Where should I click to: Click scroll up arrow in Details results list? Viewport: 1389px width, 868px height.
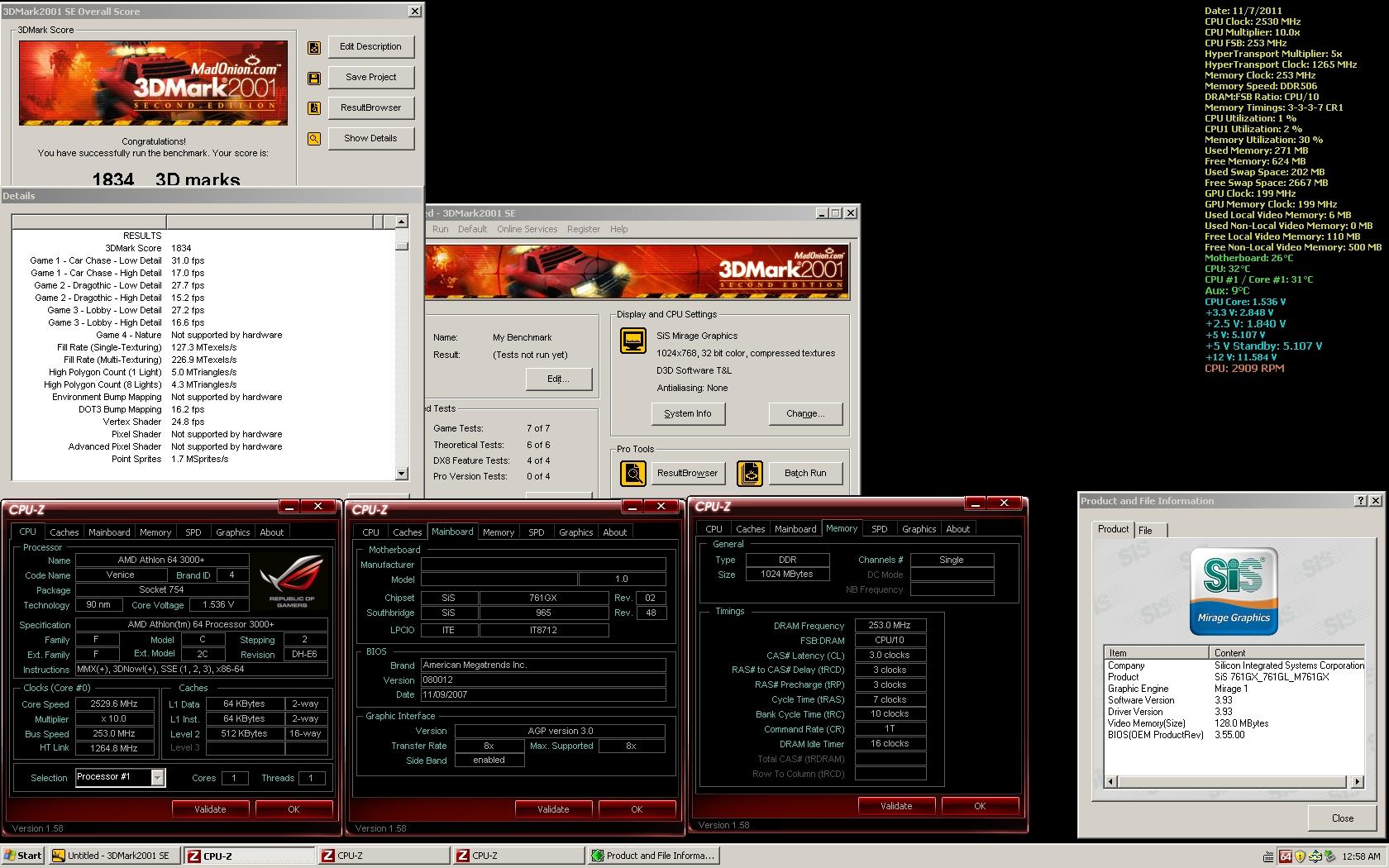tap(402, 222)
